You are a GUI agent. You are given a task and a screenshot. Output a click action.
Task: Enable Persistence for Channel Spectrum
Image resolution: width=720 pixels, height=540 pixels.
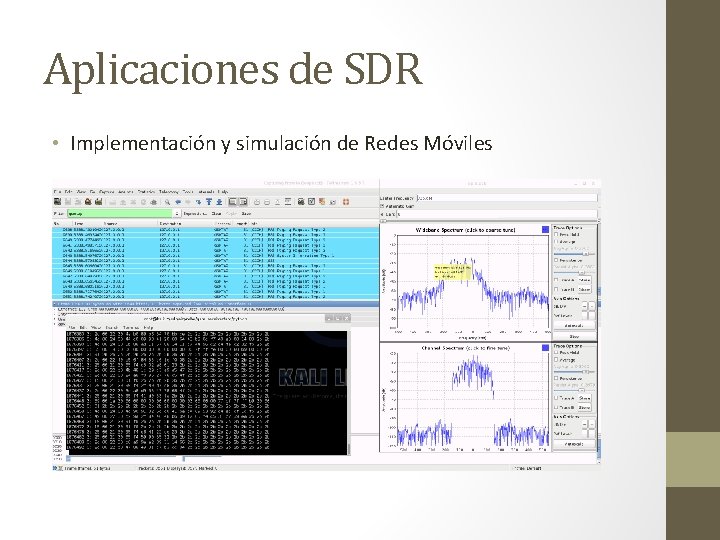pos(556,378)
